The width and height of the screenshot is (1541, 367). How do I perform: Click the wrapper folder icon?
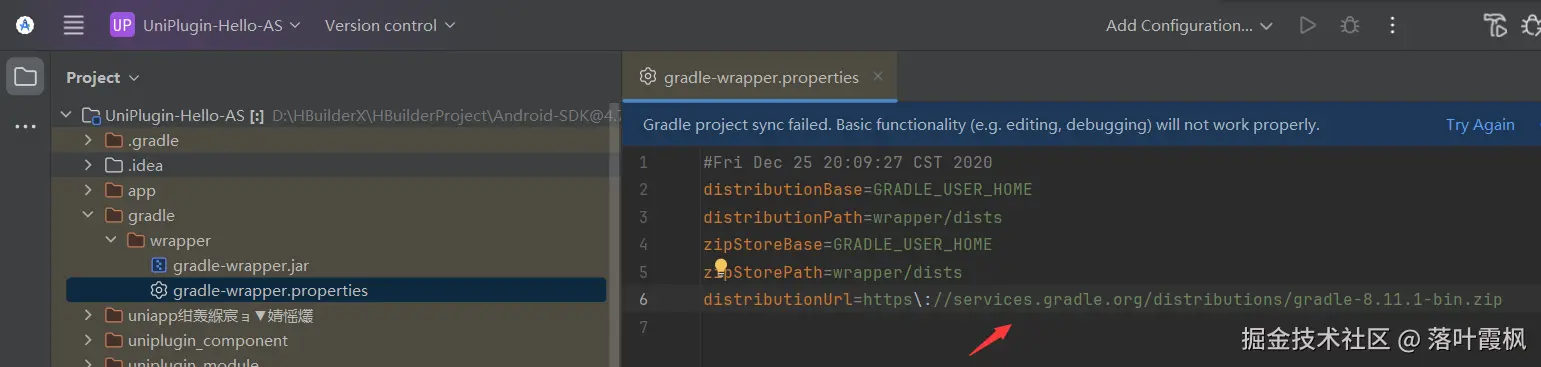coord(136,240)
